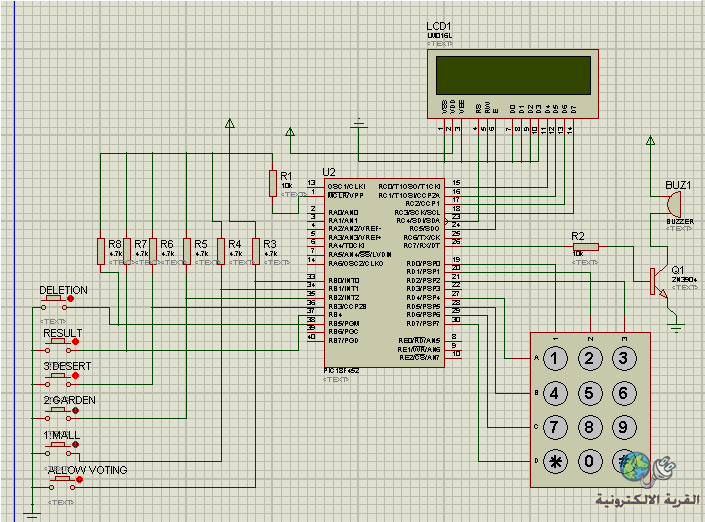Push keypad key 6
This screenshot has width=705, height=522.
624,393
